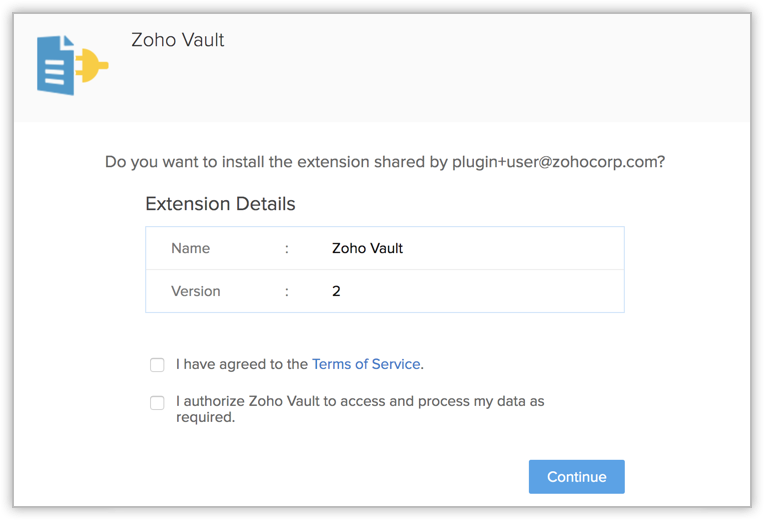This screenshot has width=764, height=520.
Task: Enable the authorize Zoho Vault data access checkbox
Action: (157, 402)
